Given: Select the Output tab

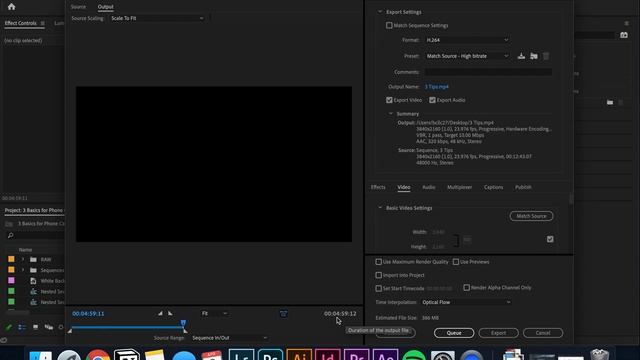Looking at the screenshot, I should click(x=105, y=7).
